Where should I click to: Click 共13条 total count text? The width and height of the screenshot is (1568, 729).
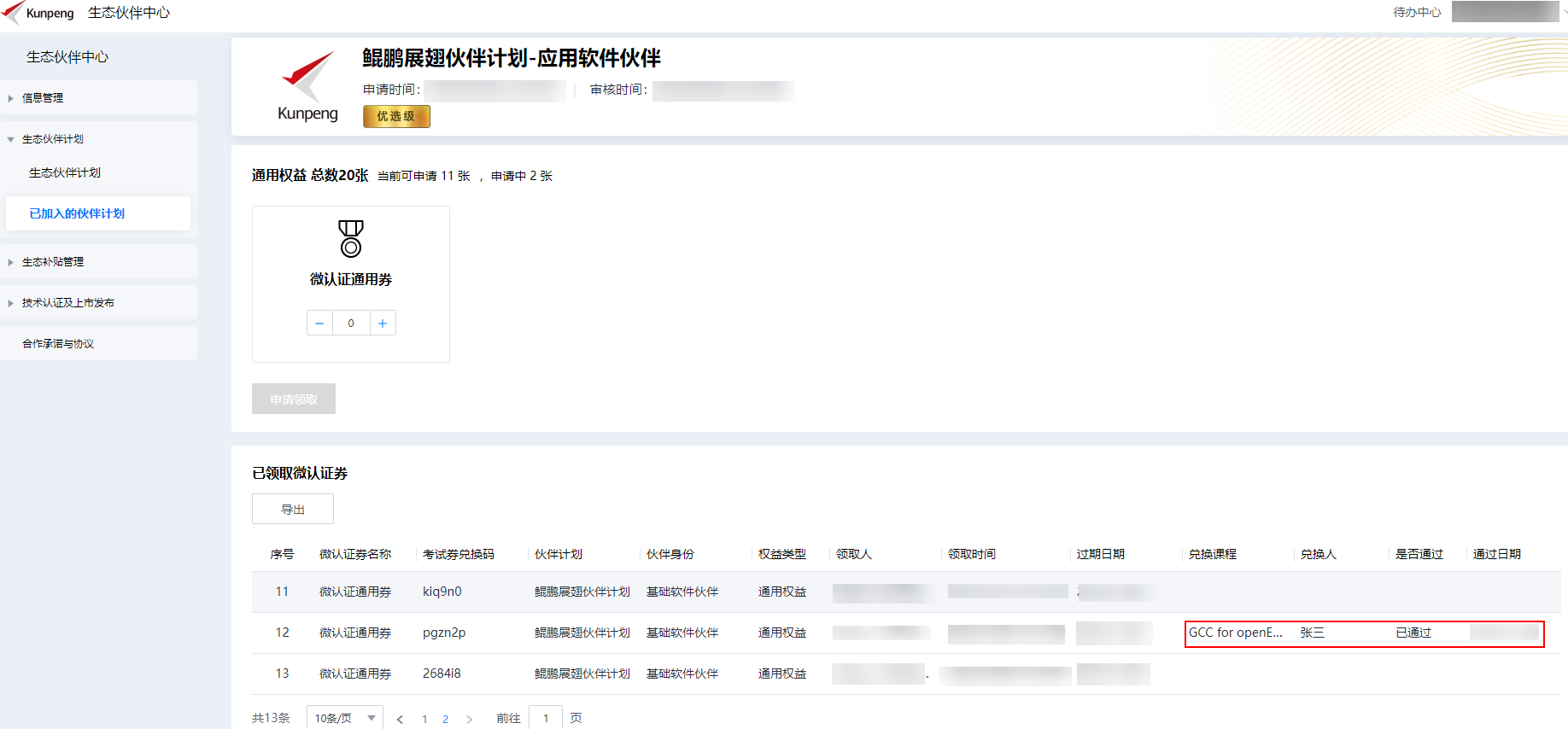pos(271,718)
